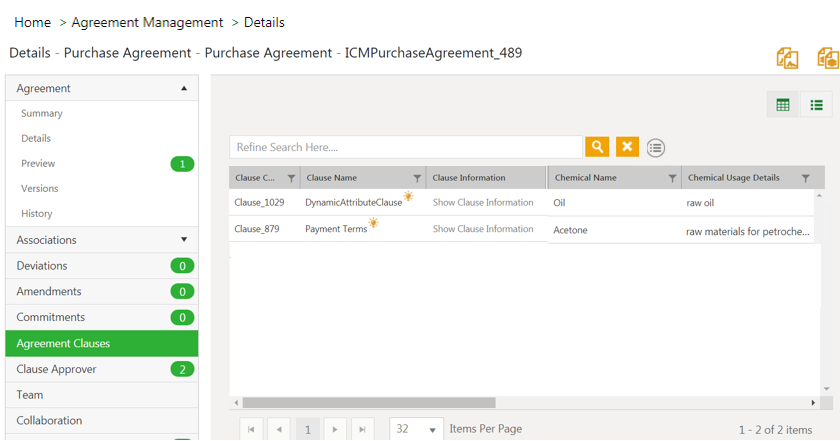The width and height of the screenshot is (840, 441).
Task: Open filter for Chemical Usage Details column
Action: (x=805, y=178)
